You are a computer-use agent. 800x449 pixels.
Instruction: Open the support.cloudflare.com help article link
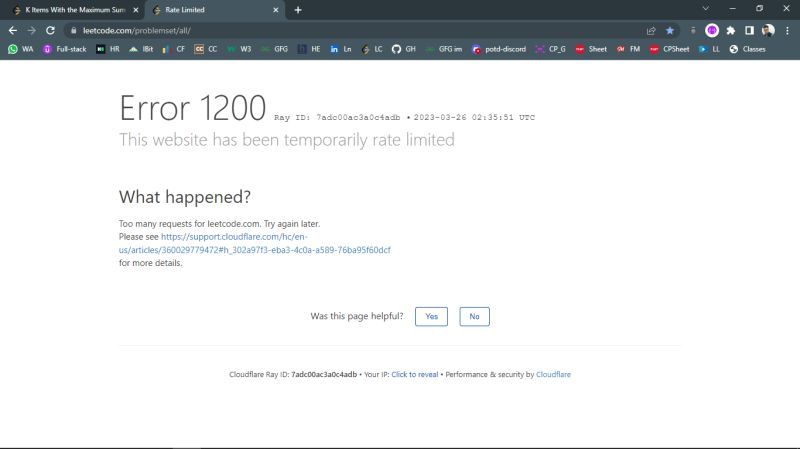[255, 243]
